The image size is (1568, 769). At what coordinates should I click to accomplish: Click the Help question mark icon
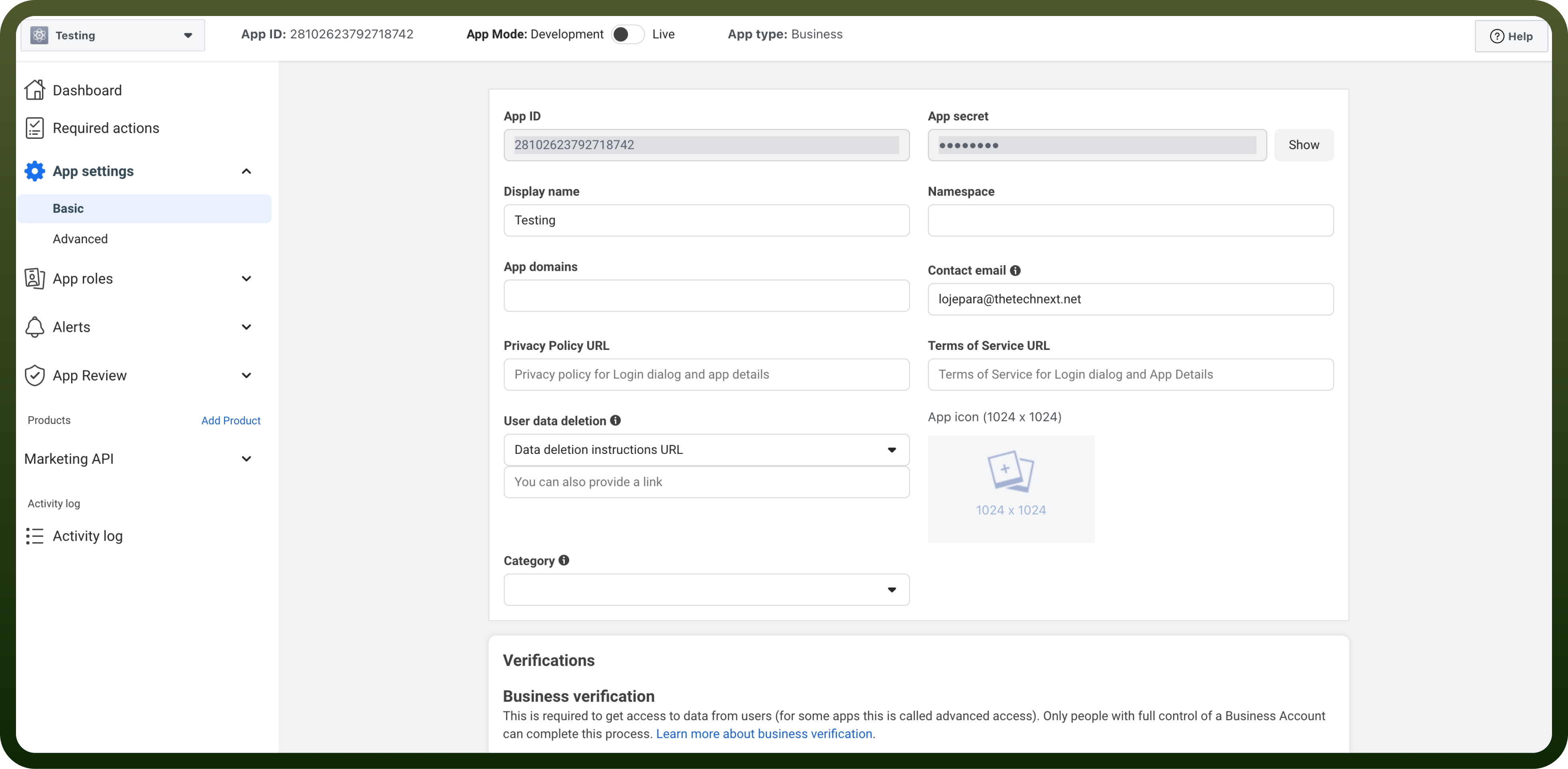[x=1497, y=36]
